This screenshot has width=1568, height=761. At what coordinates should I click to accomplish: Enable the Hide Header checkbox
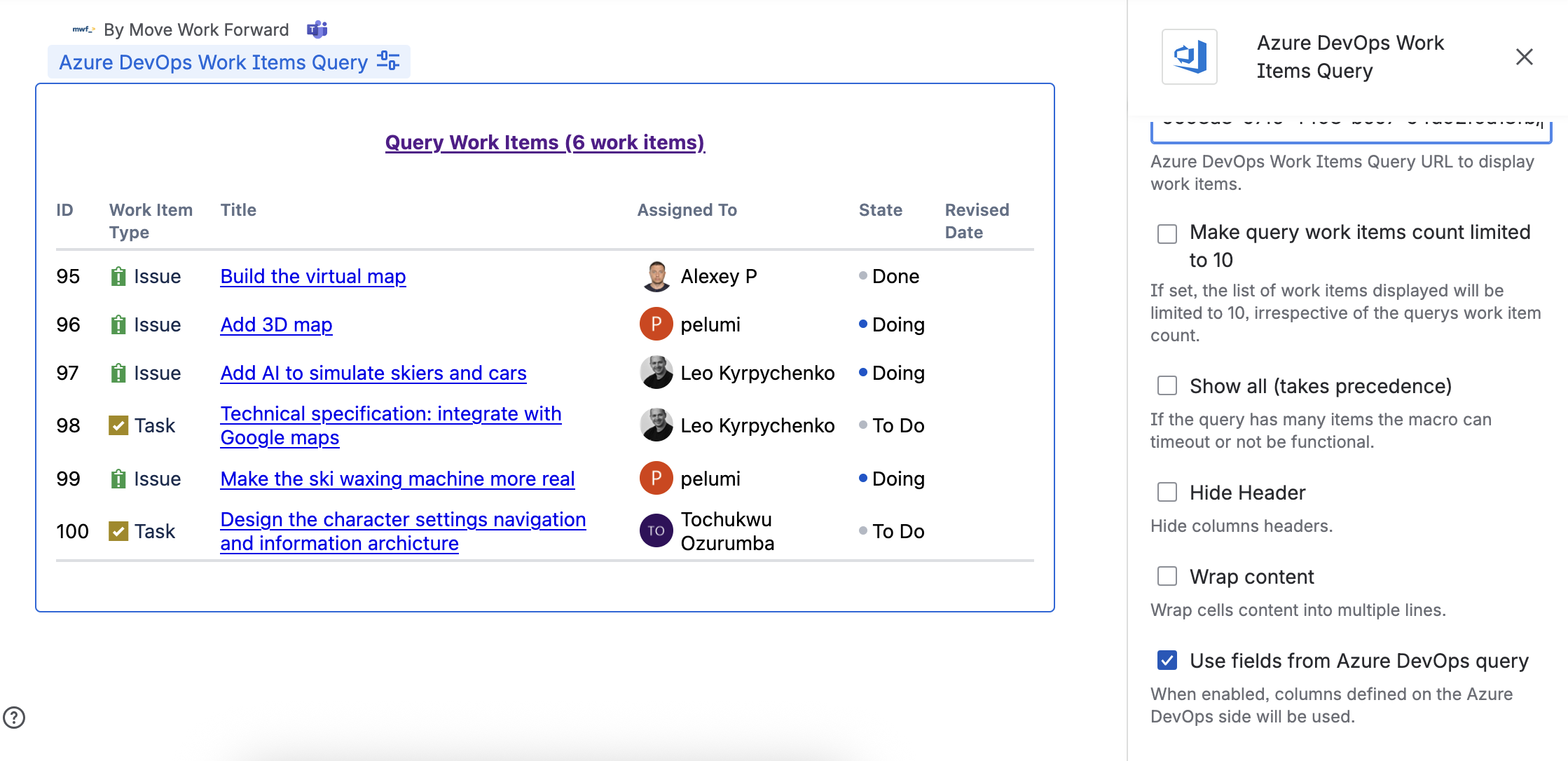[x=1167, y=493]
